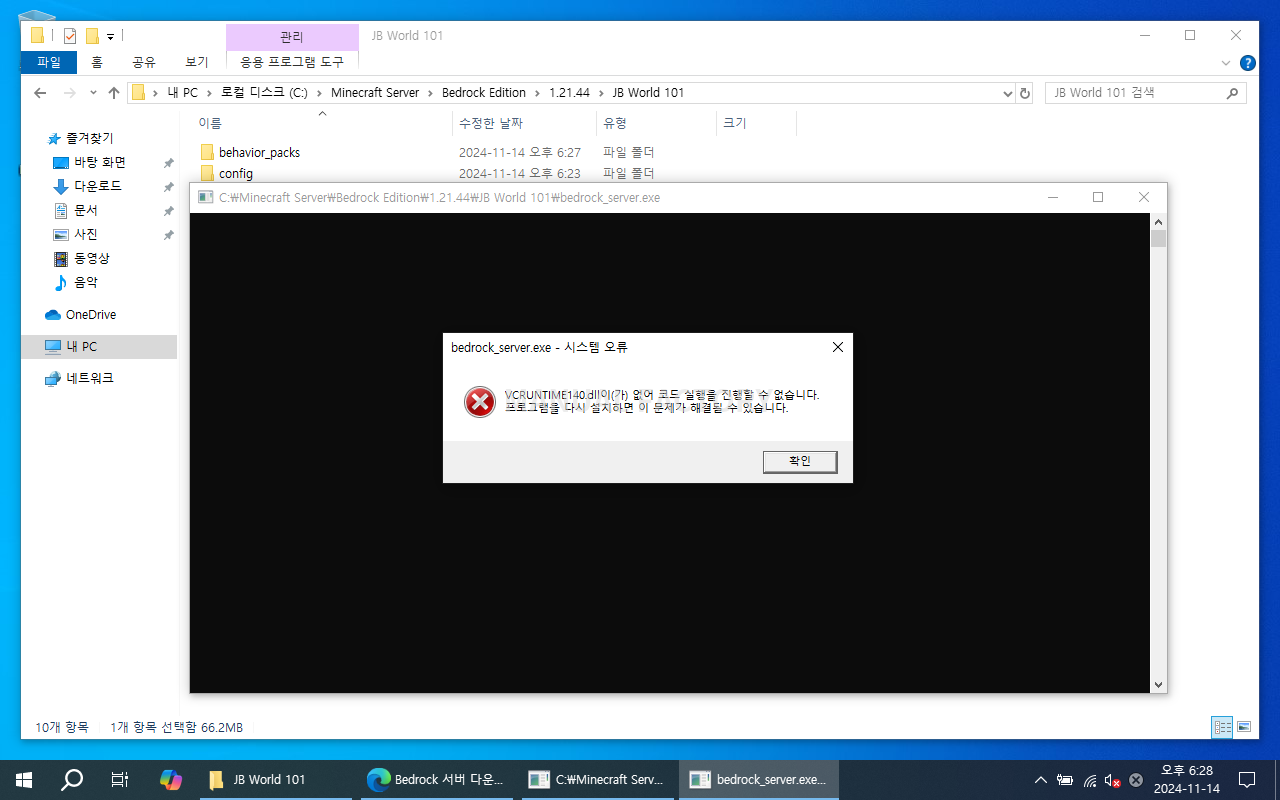Launch Copilot from taskbar

click(171, 779)
